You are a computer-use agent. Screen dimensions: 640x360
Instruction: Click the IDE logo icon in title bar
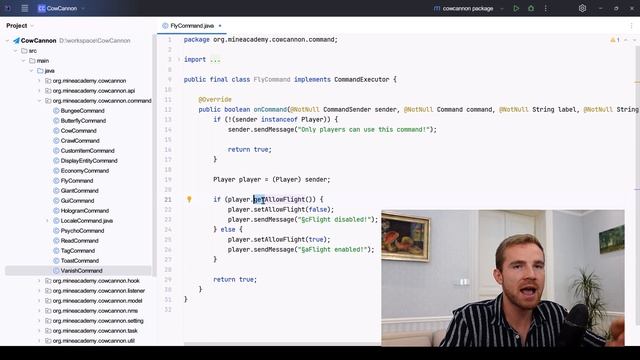click(8, 8)
